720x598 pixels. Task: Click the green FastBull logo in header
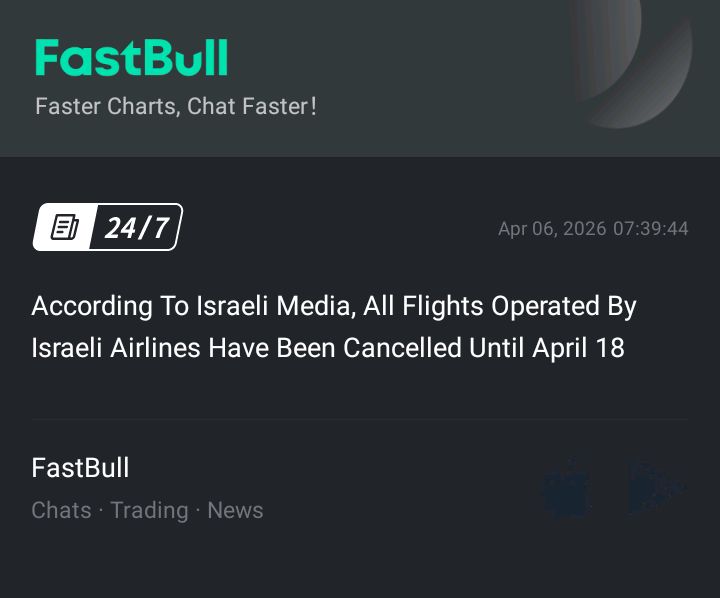[x=131, y=58]
